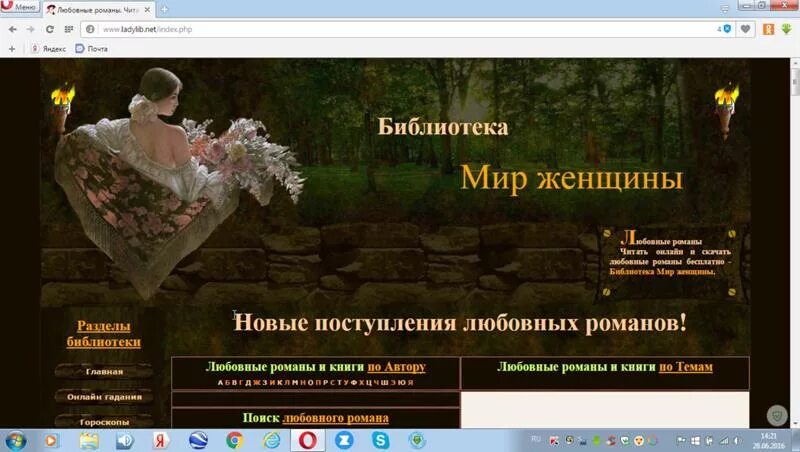Click the Библиотека Мир женщины text in description box
The width and height of the screenshot is (800, 452).
662,272
